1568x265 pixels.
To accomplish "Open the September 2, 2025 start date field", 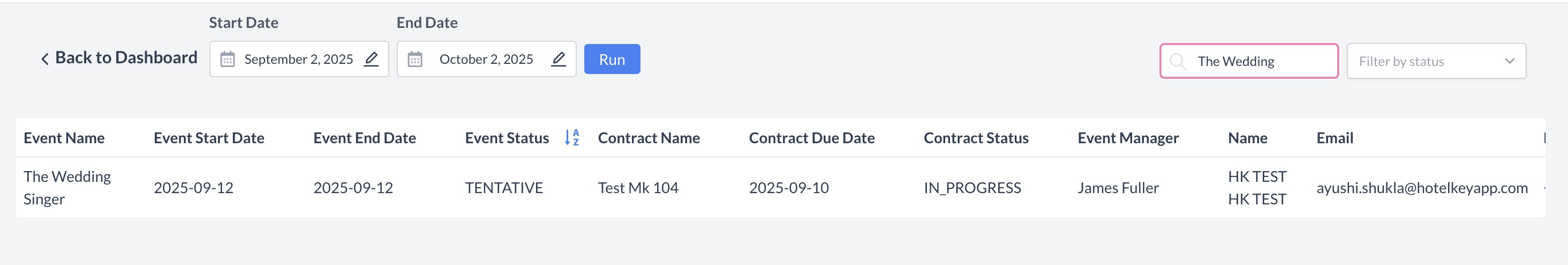I will click(x=298, y=60).
